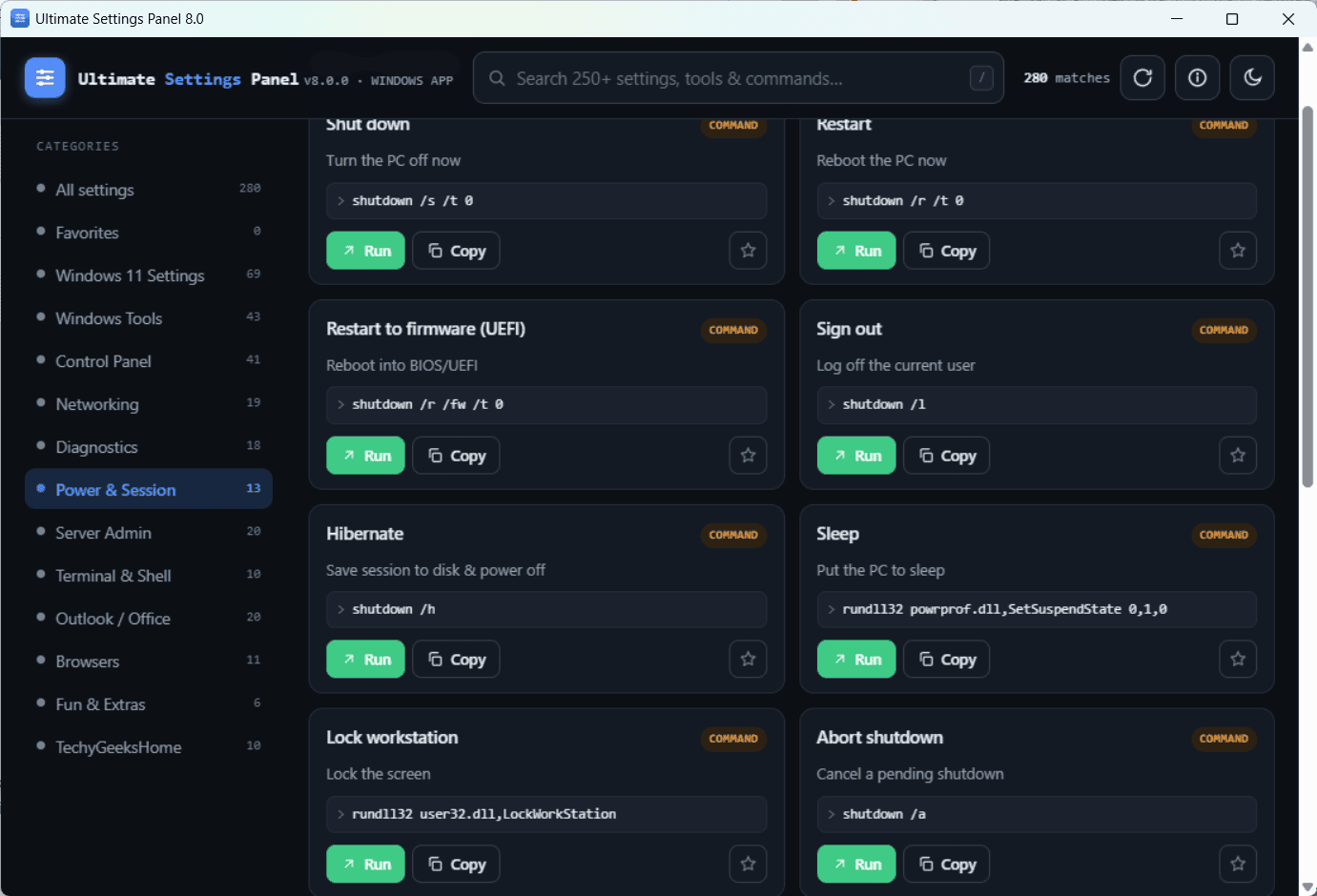Copy the Sign out shutdown /l command
The height and width of the screenshot is (896, 1317).
[x=947, y=456]
